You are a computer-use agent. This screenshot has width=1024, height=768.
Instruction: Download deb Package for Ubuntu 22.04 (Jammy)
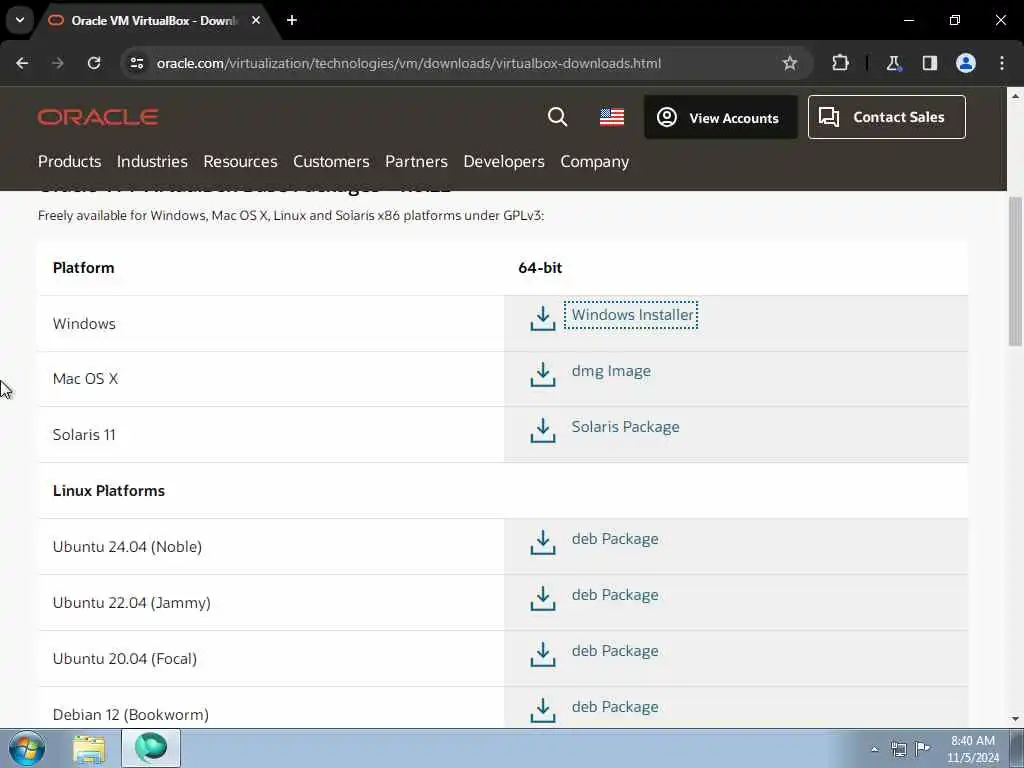tap(615, 595)
